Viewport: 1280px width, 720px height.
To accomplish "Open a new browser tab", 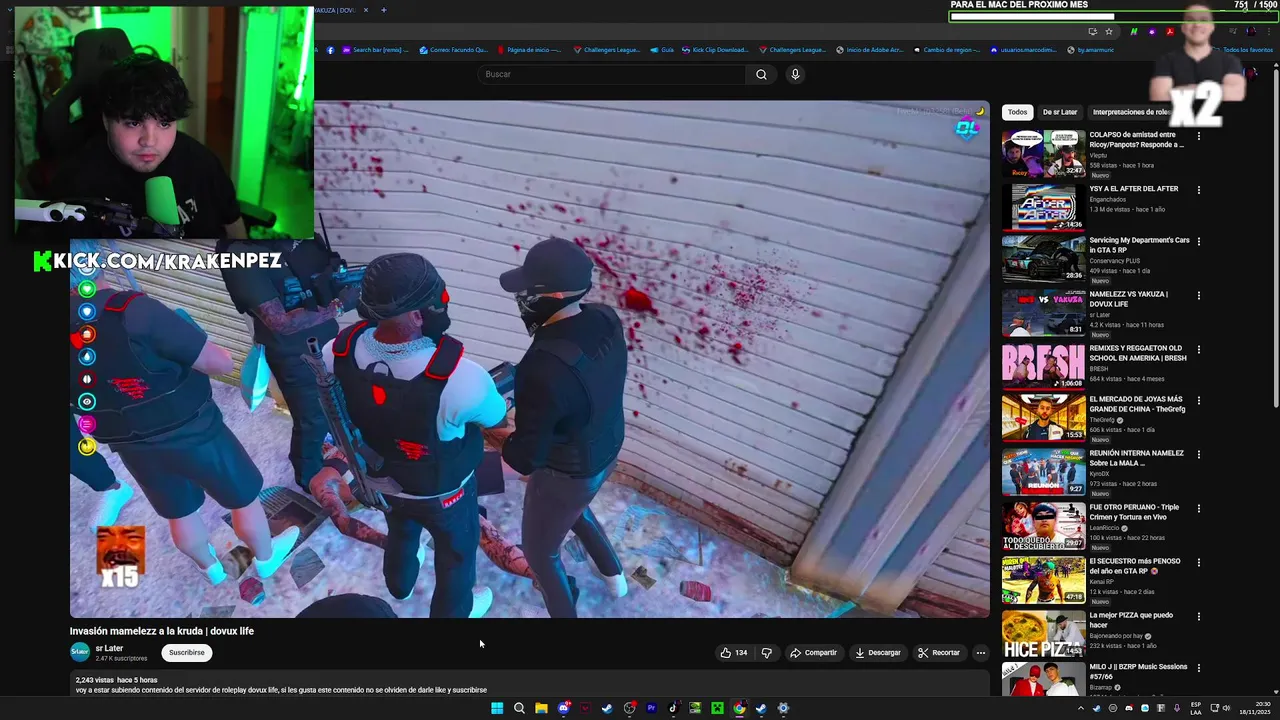I will (x=383, y=10).
